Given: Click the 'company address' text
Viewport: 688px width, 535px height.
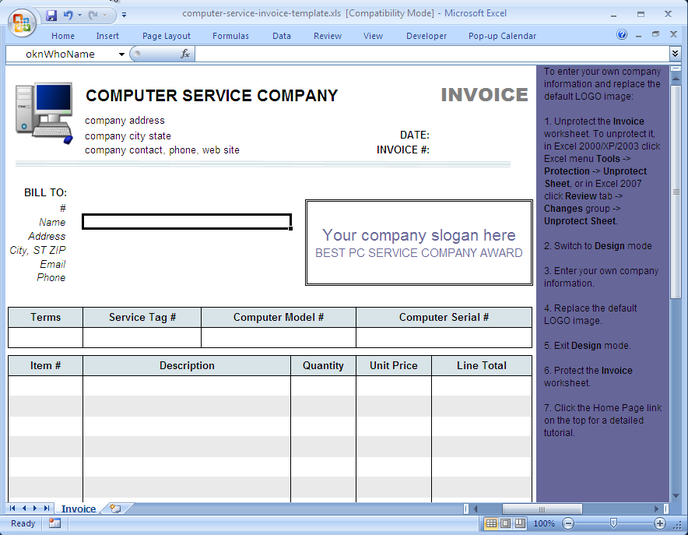Looking at the screenshot, I should (x=125, y=120).
